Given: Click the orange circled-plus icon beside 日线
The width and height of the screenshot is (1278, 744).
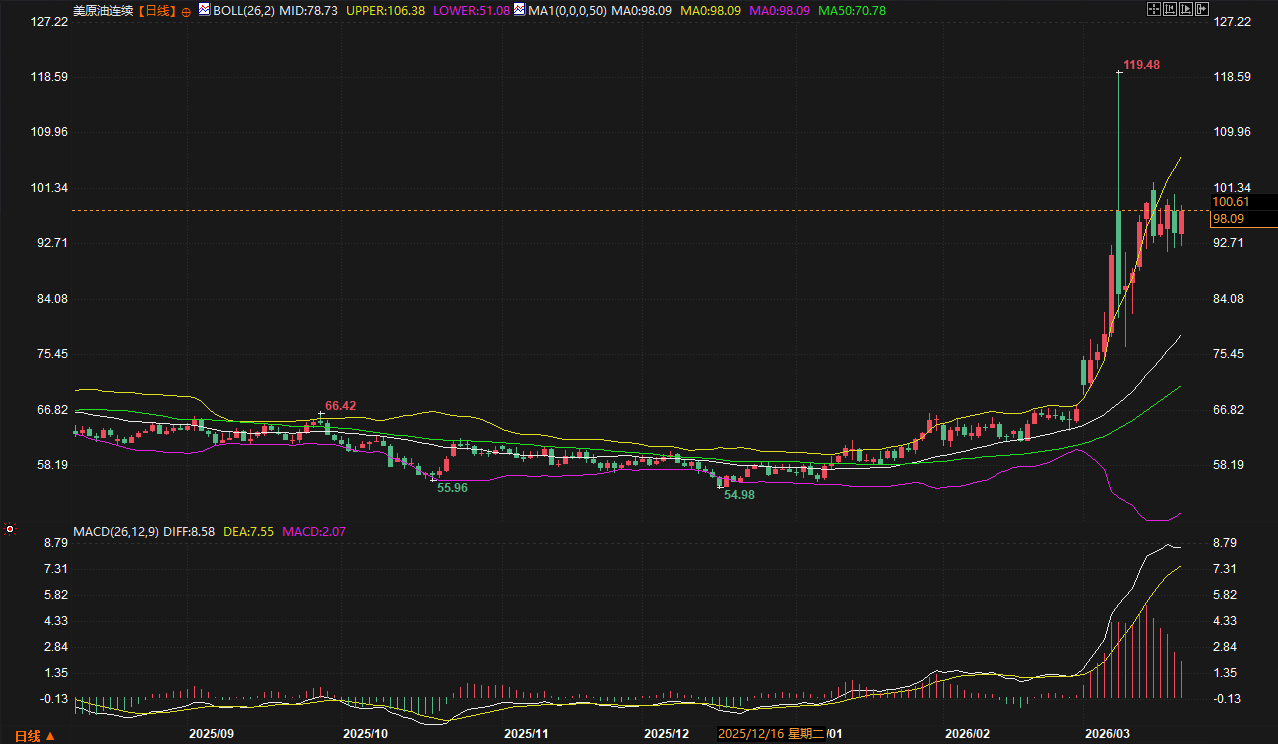Looking at the screenshot, I should point(186,11).
